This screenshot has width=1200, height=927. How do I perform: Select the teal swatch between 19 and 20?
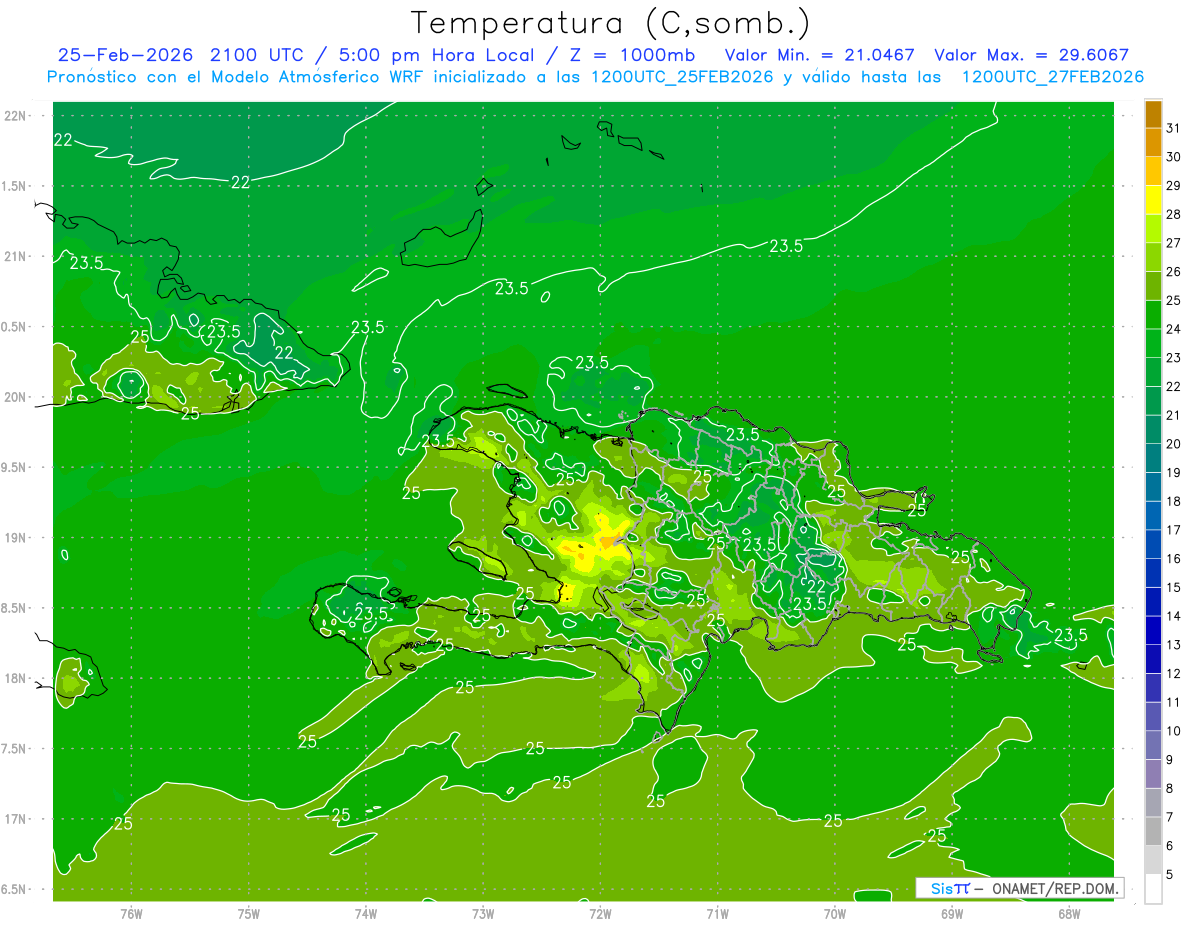pos(1153,459)
